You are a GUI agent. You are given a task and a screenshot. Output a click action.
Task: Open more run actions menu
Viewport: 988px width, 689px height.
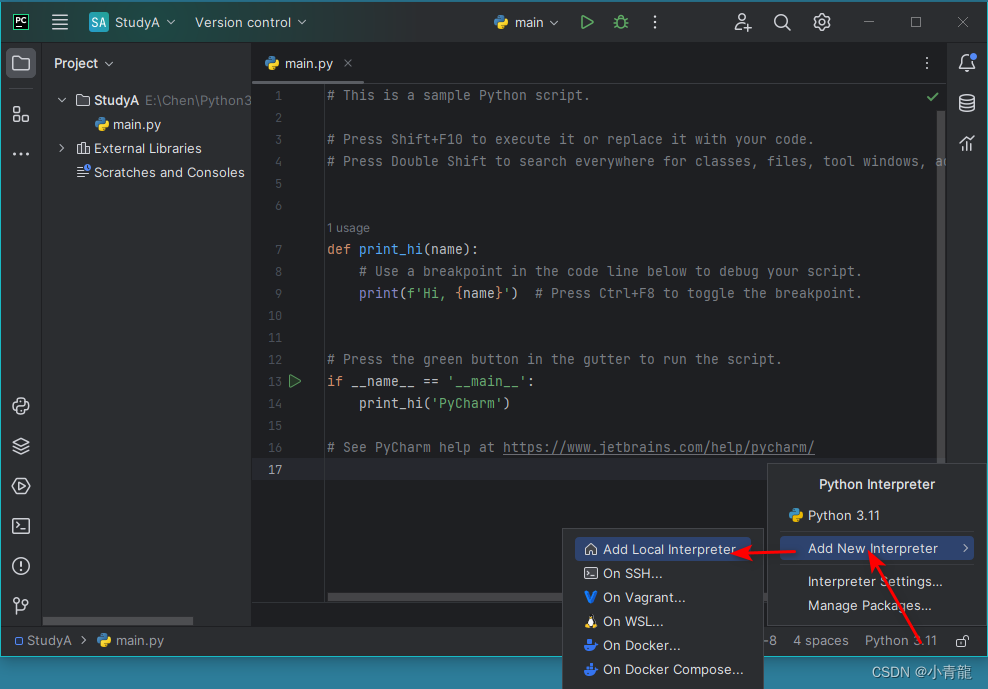655,22
